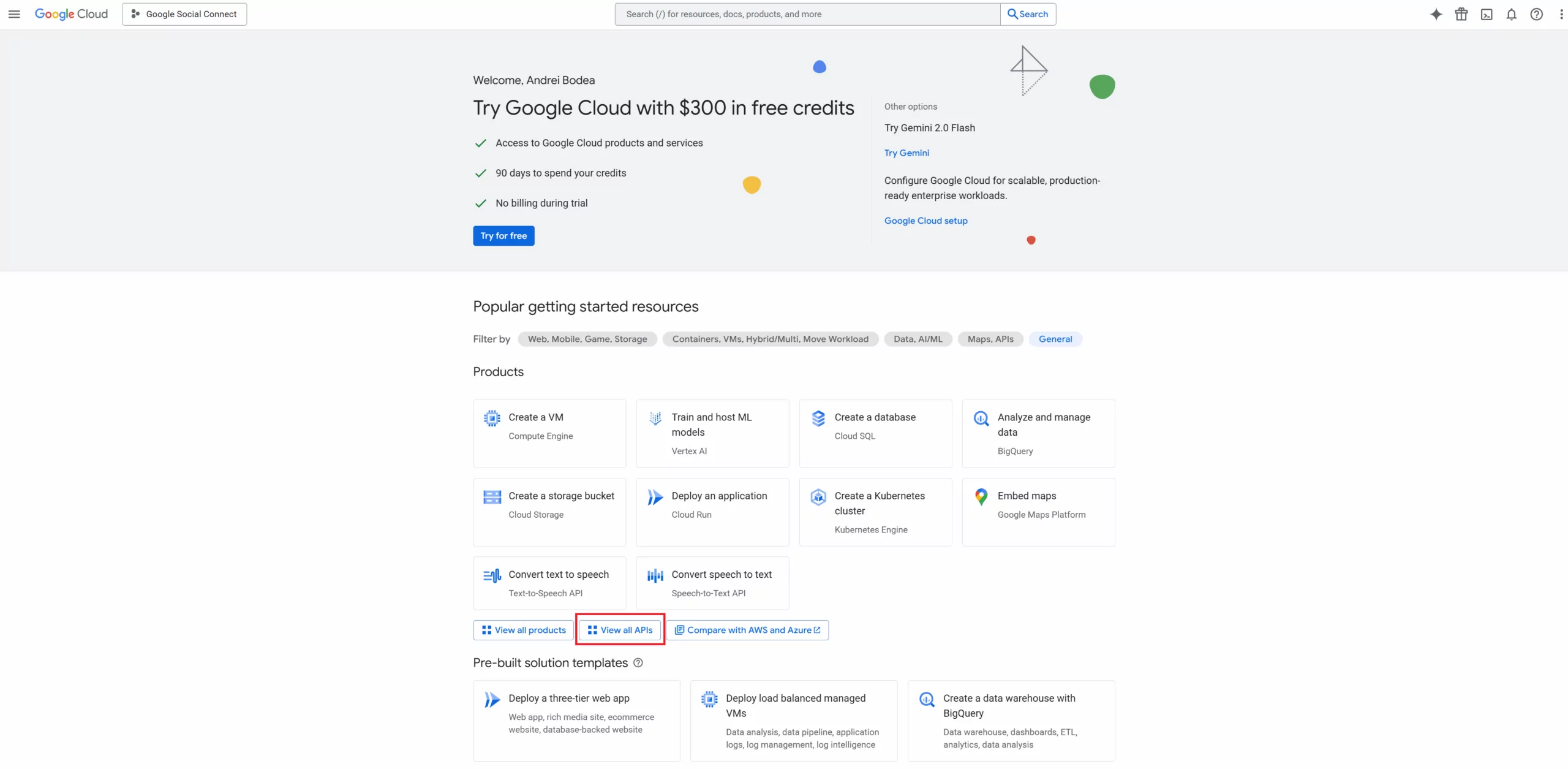
Task: Click View all APIs button
Action: [620, 630]
